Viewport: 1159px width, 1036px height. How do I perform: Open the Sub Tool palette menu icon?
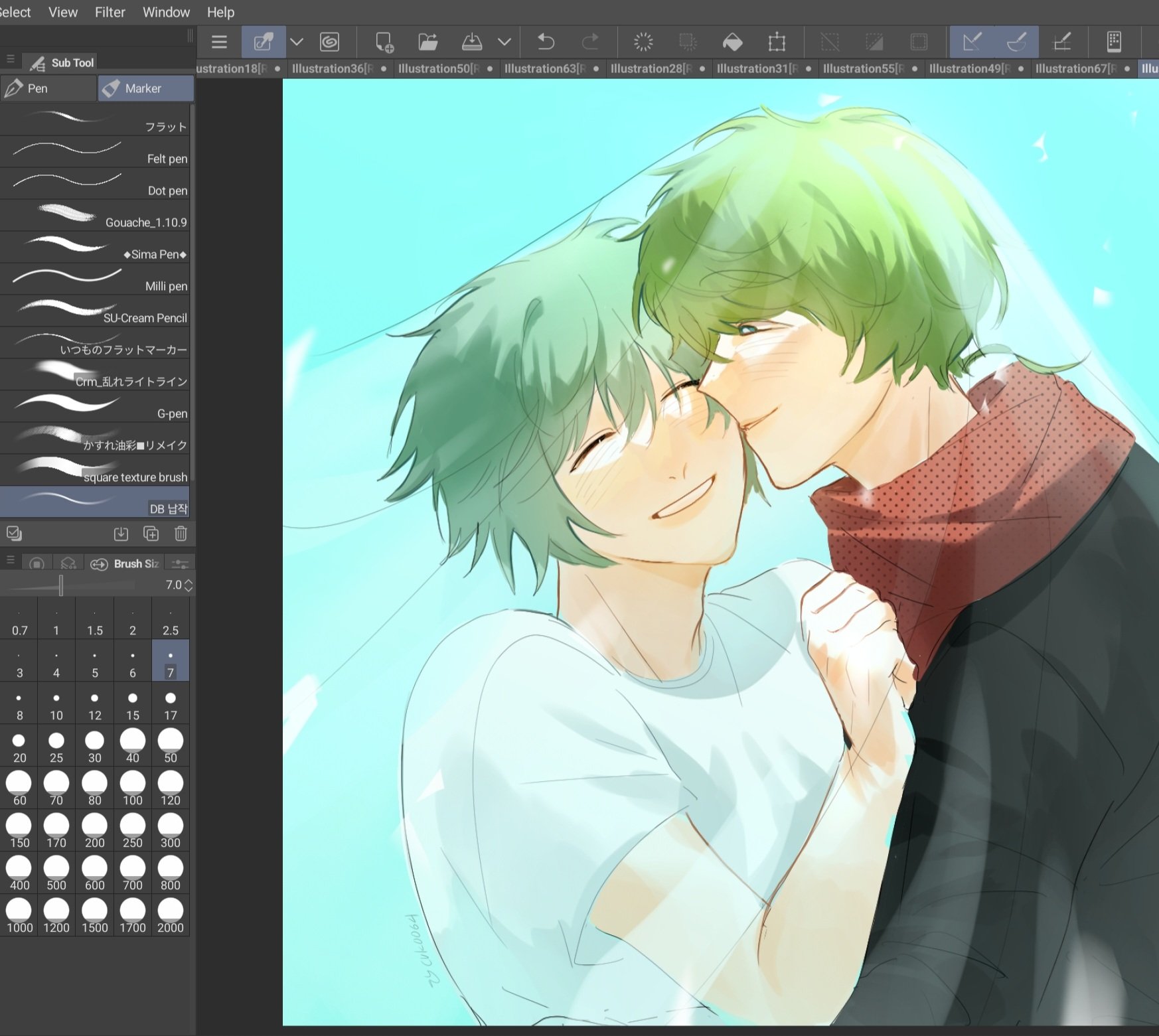pyautogui.click(x=10, y=60)
